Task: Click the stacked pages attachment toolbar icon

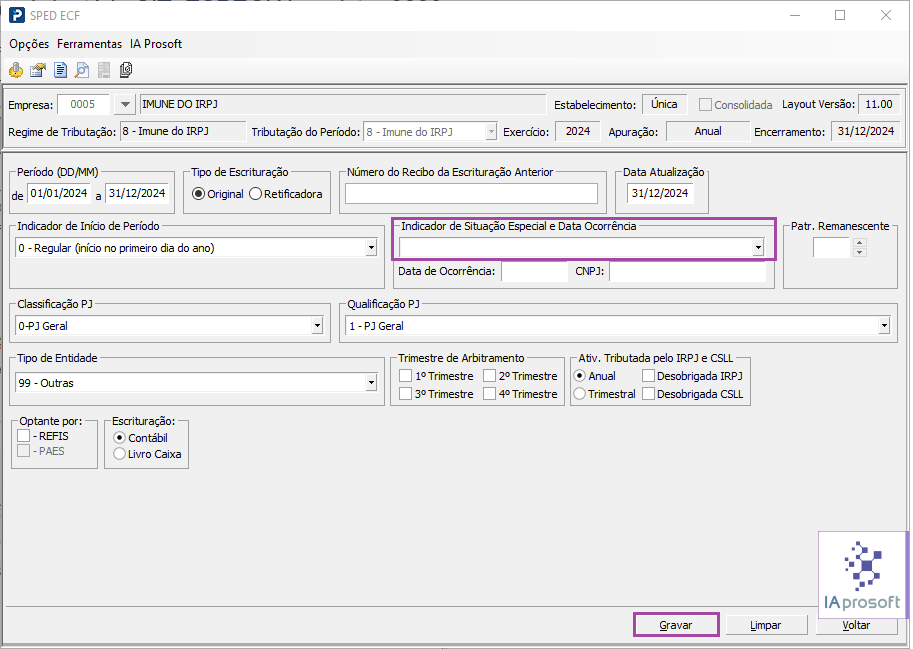Action: [x=125, y=70]
